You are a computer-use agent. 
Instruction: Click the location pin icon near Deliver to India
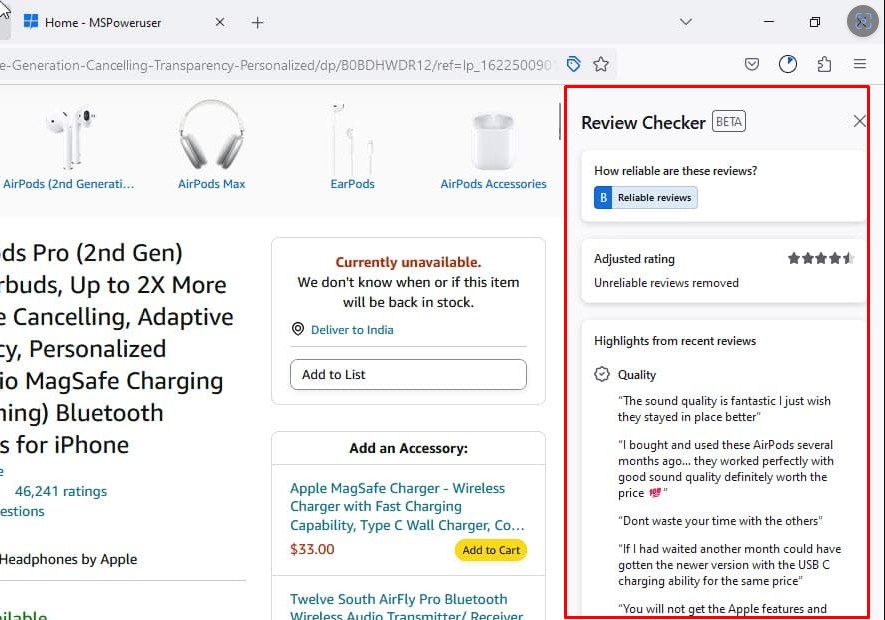click(297, 329)
